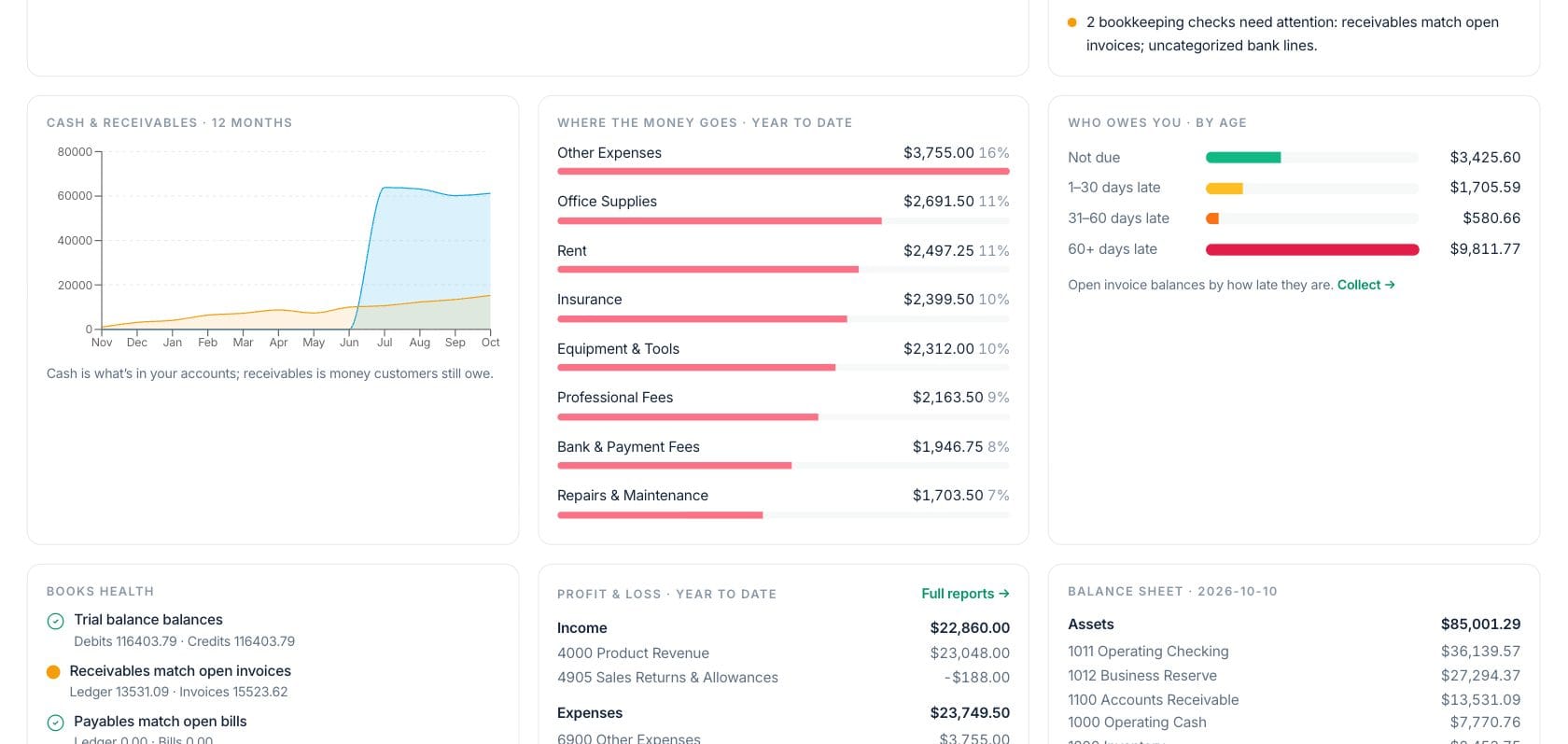The image size is (1568, 744).
Task: Click 1012 Business Reserve account
Action: [1294, 676]
